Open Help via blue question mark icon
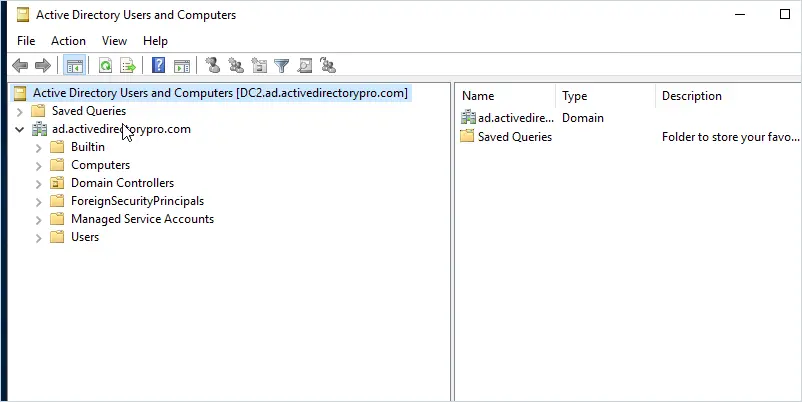Screen dimensions: 802x402 coord(159,65)
